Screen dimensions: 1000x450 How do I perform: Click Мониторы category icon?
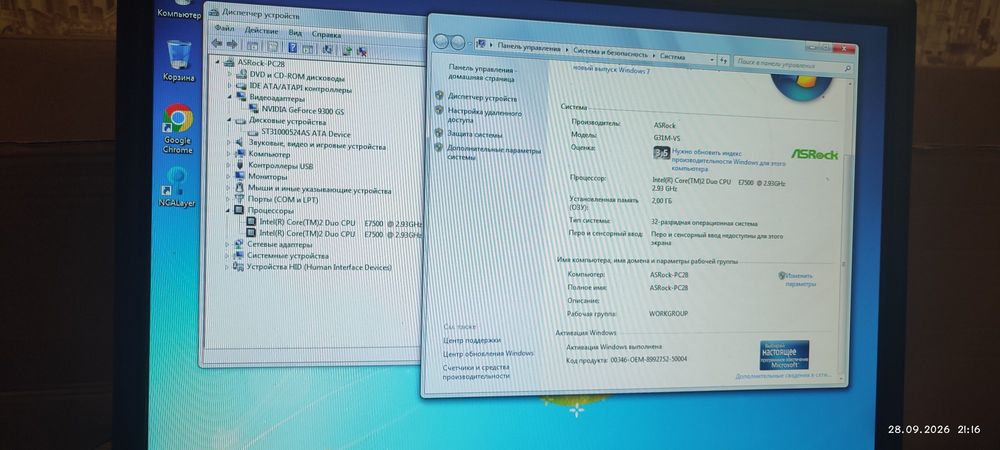(240, 176)
